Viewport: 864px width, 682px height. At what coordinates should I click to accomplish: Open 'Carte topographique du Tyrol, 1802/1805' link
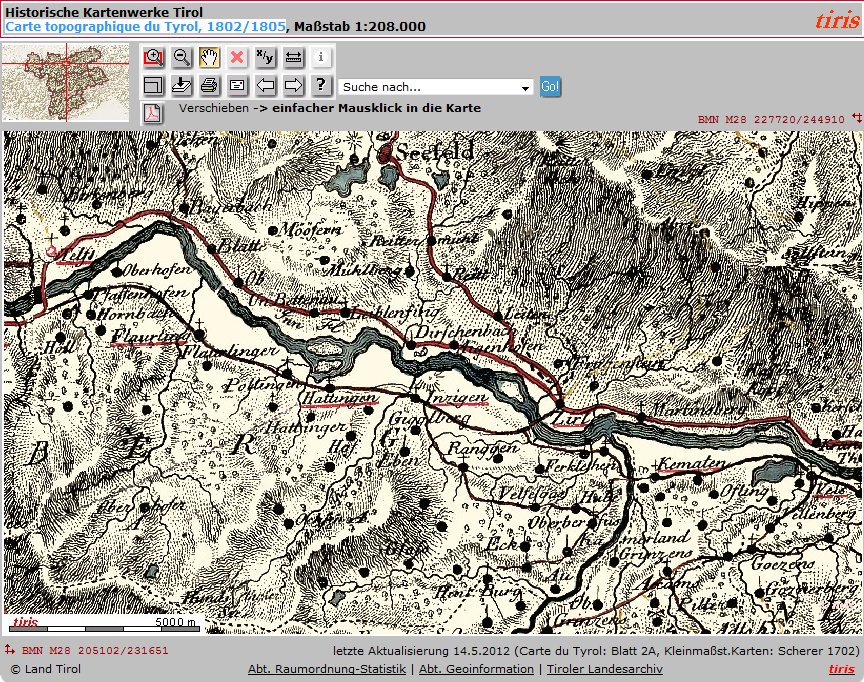pos(145,26)
